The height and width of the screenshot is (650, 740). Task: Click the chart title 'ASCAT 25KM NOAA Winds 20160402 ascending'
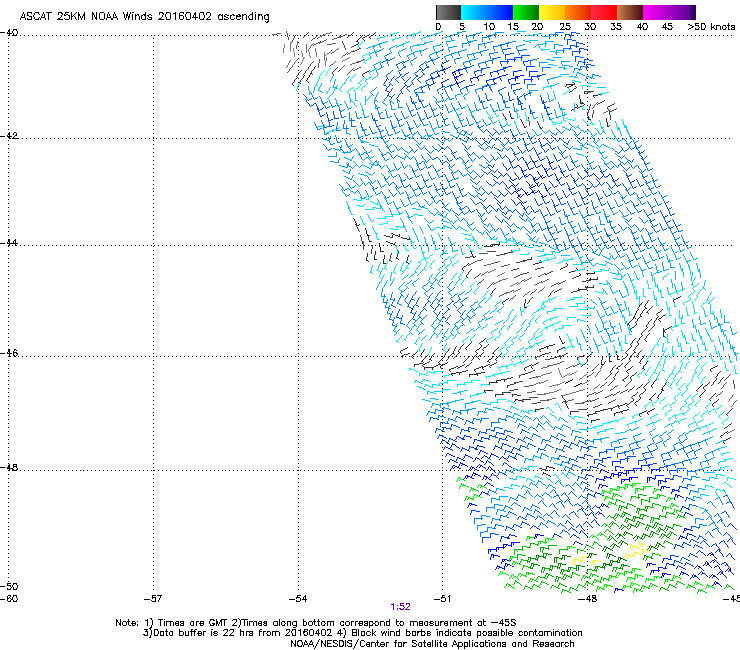[144, 17]
